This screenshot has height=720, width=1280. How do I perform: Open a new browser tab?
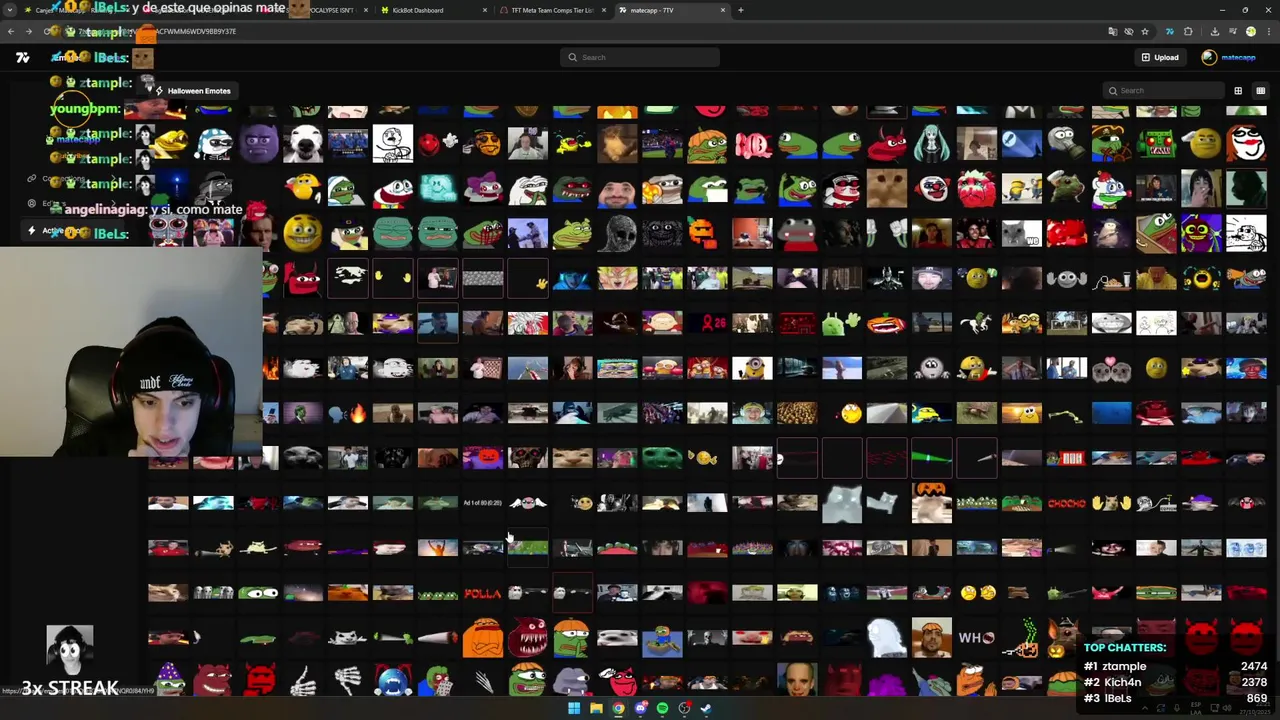tap(740, 10)
